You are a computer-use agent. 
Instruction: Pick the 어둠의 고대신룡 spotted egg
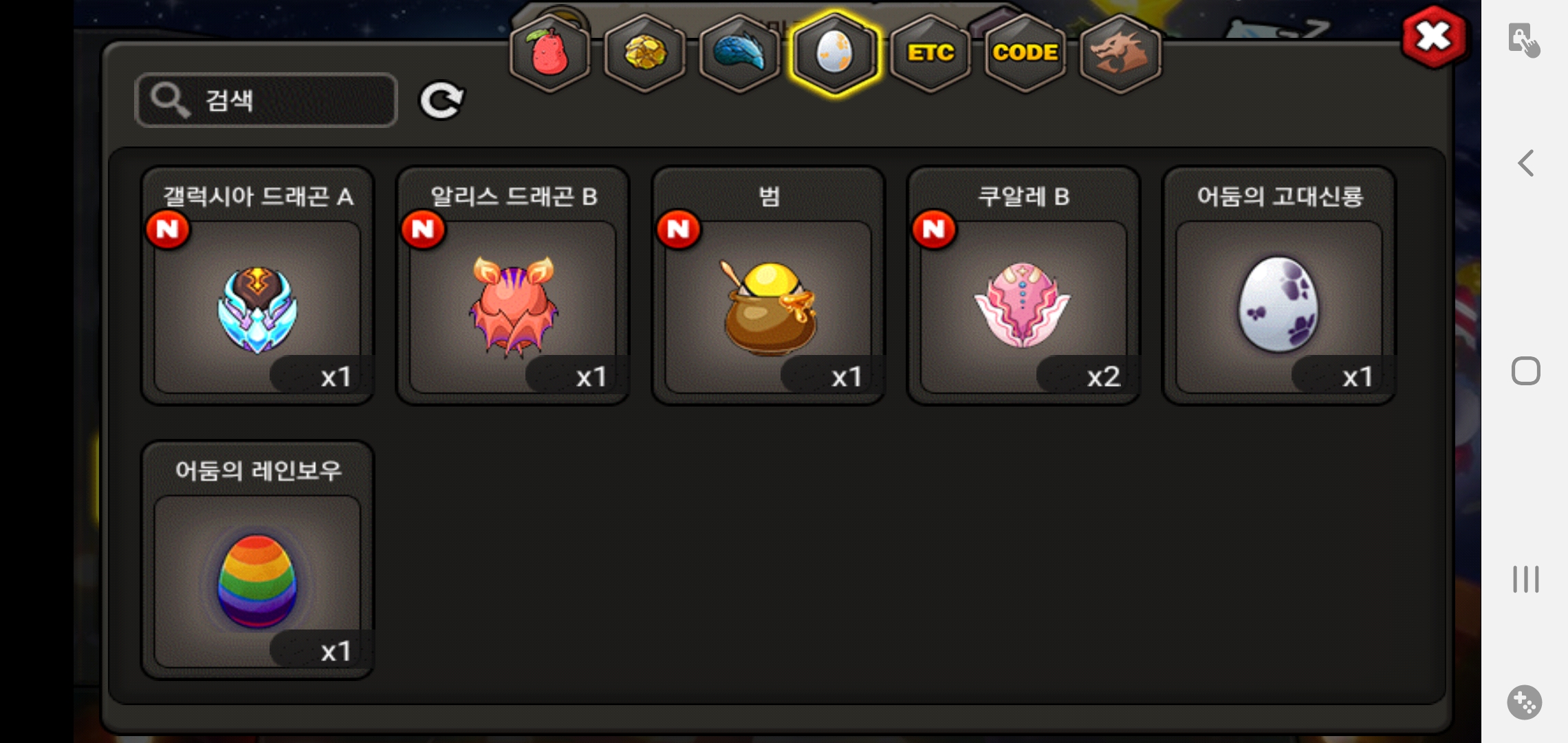coord(1279,286)
